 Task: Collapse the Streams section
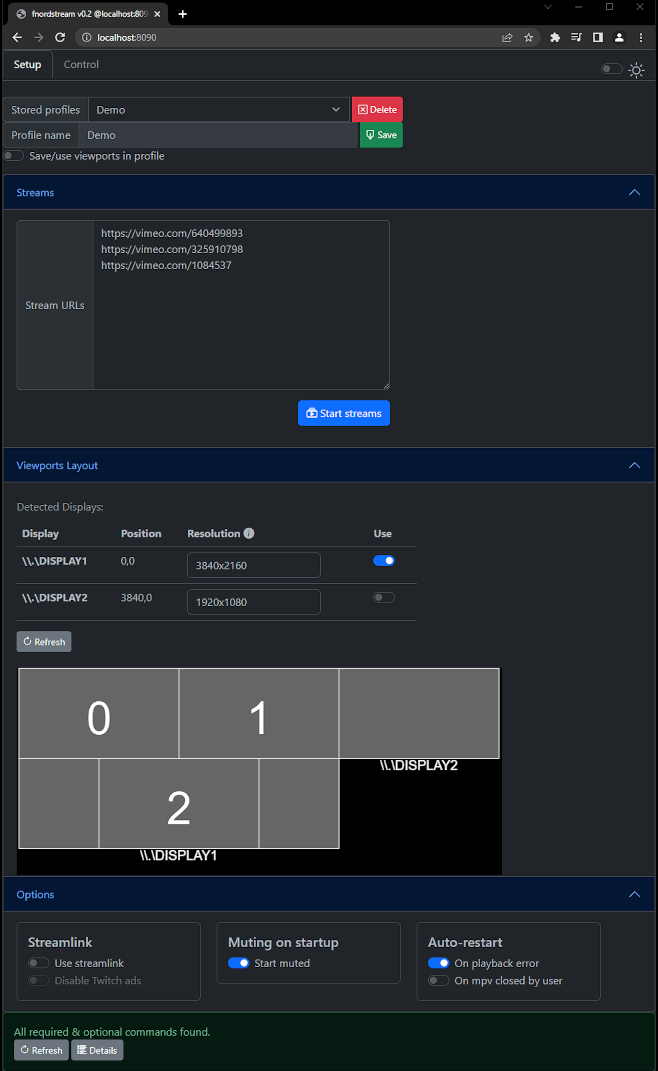pos(634,193)
